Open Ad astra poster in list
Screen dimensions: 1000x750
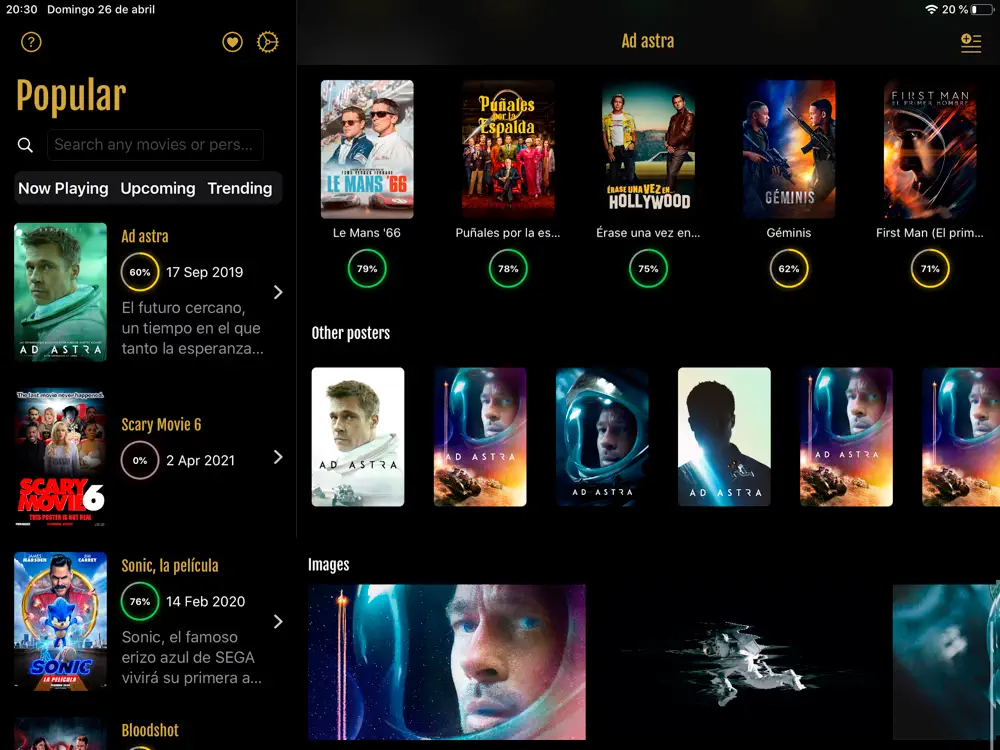(61, 292)
